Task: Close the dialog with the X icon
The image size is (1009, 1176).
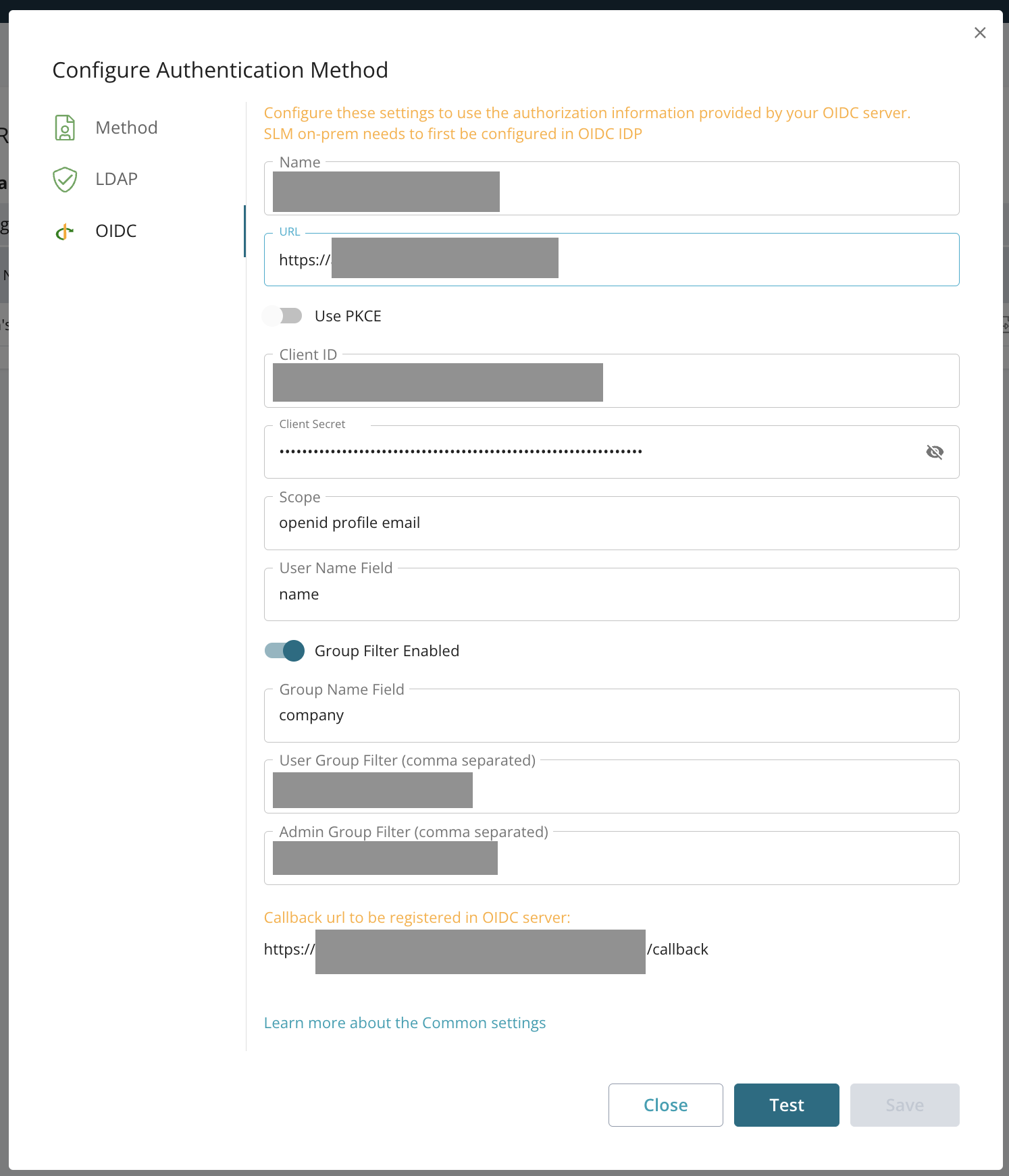Action: point(980,33)
